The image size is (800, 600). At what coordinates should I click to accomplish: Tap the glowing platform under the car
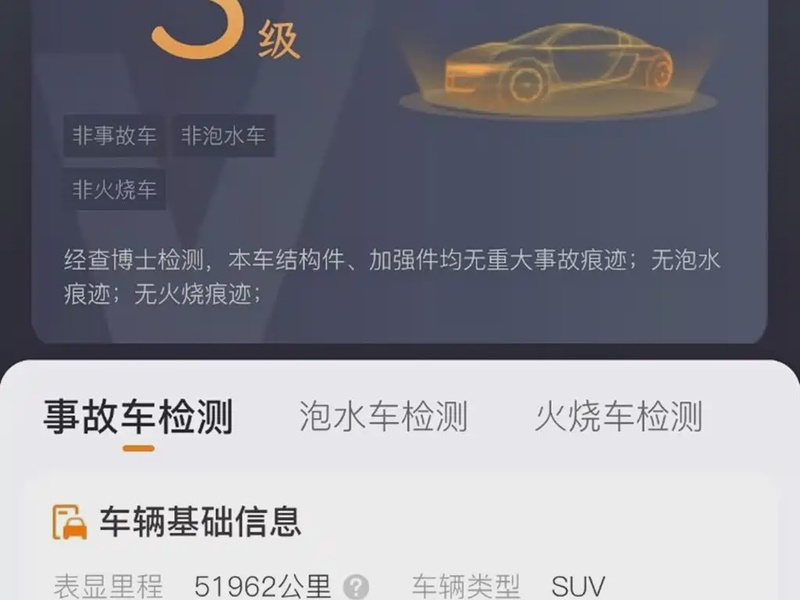point(559,102)
